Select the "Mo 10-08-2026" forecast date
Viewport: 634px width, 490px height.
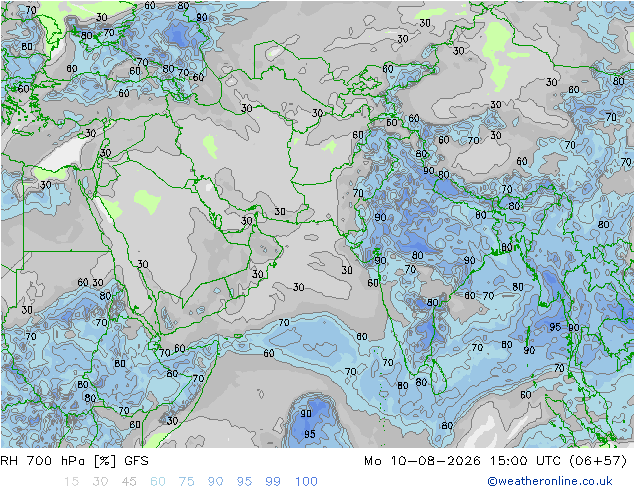coord(423,461)
